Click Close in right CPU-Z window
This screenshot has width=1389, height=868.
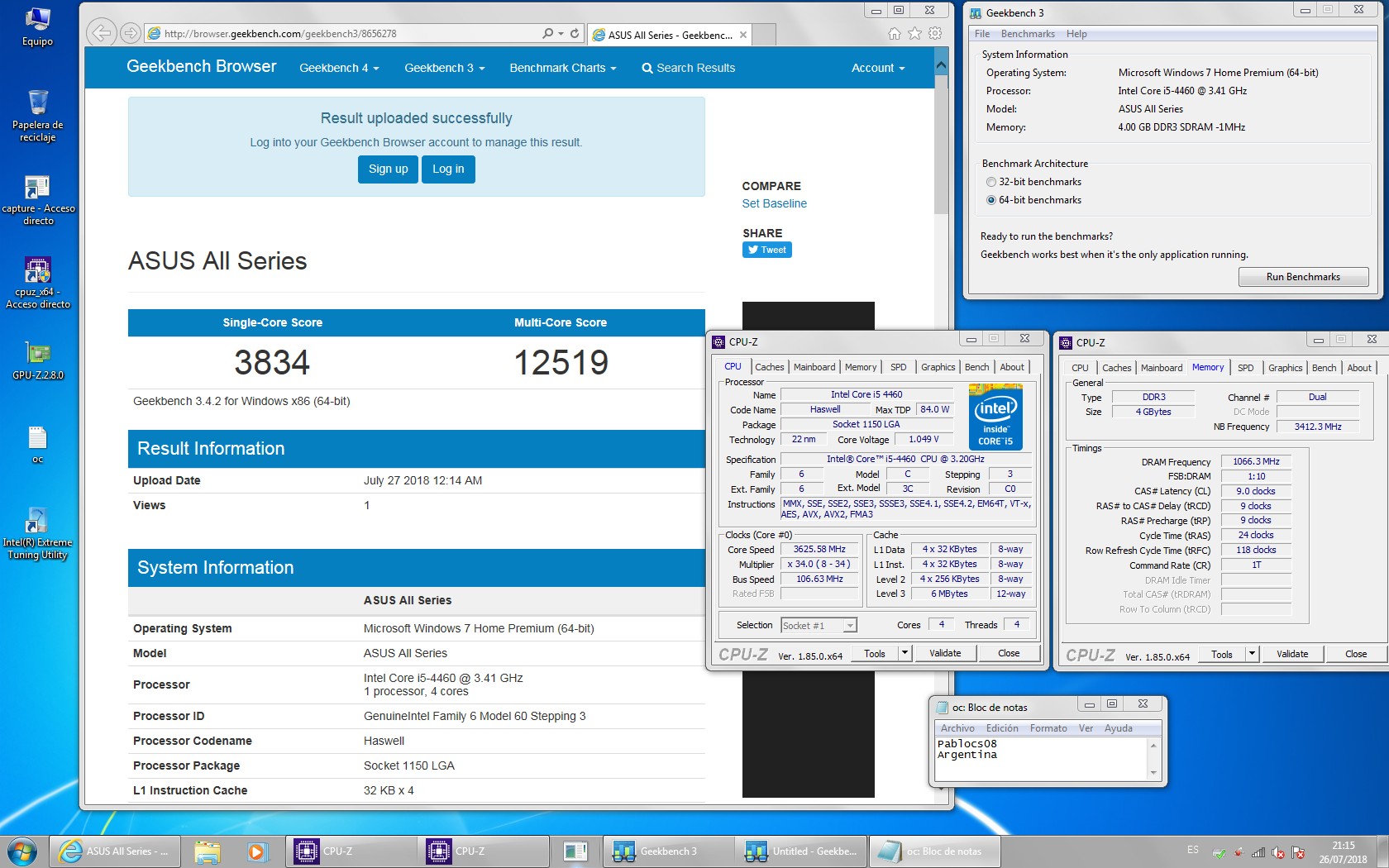[1356, 654]
